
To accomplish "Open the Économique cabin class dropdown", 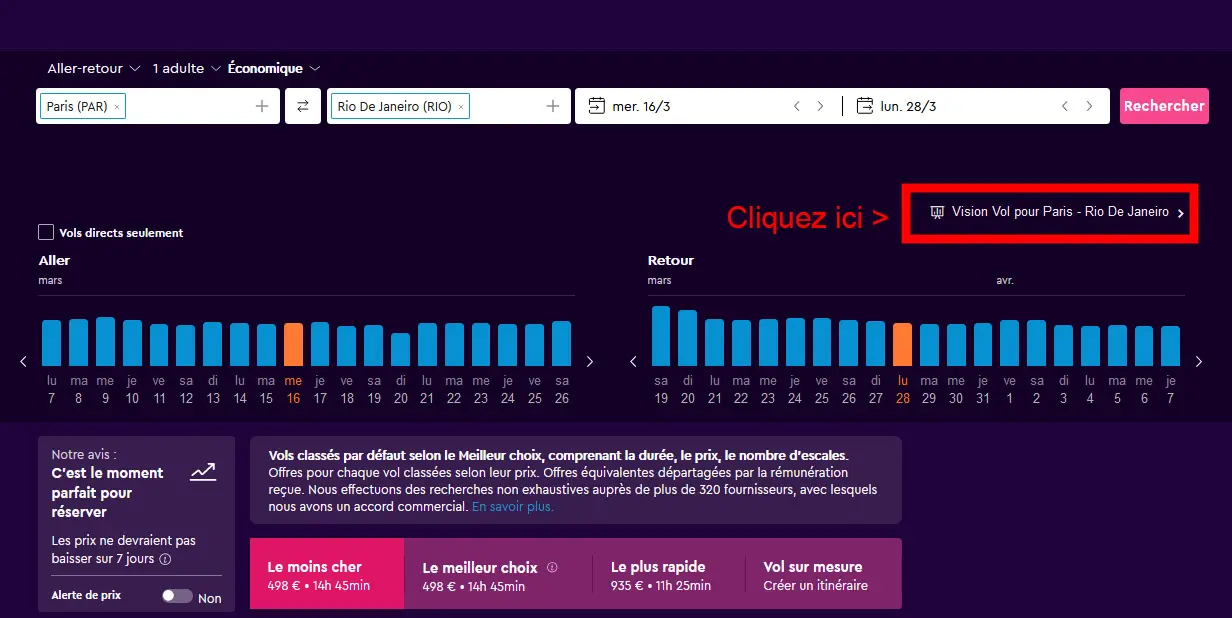I will (273, 69).
